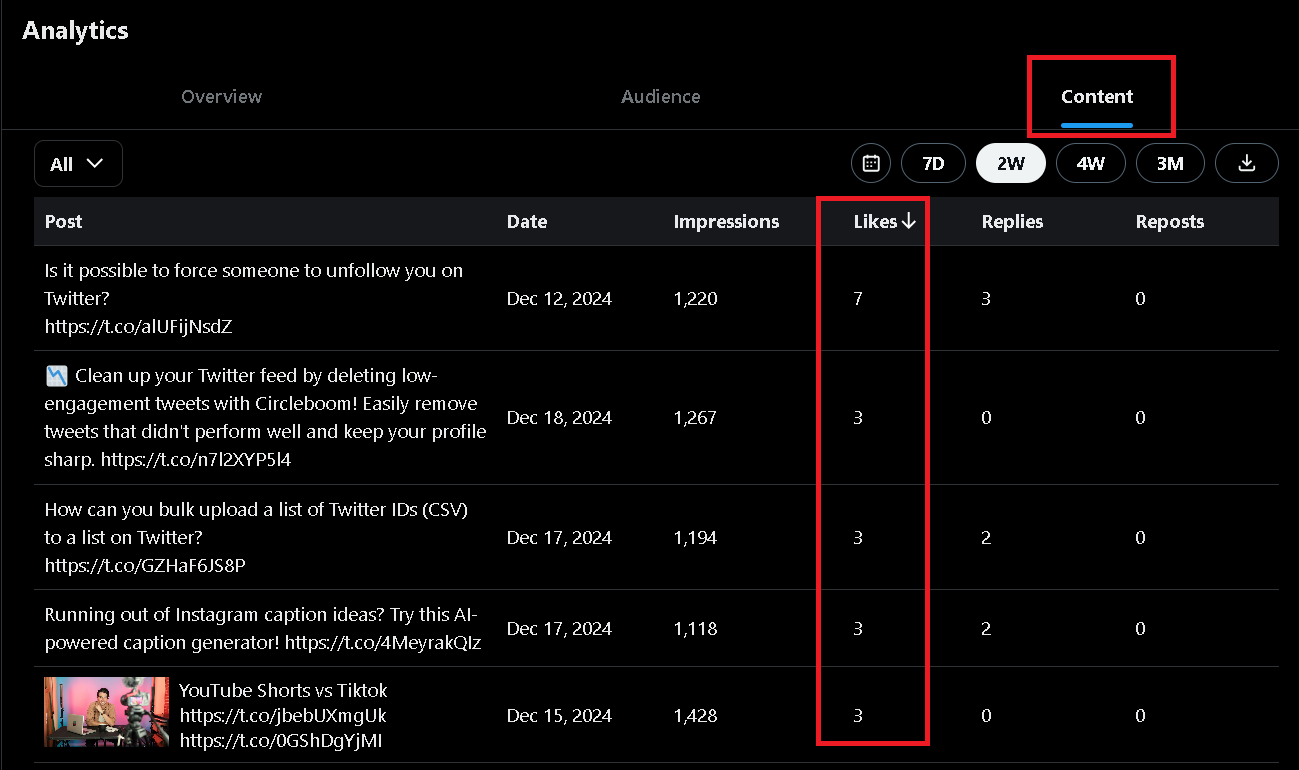Switch to the Content tab
This screenshot has width=1299, height=770.
point(1097,97)
